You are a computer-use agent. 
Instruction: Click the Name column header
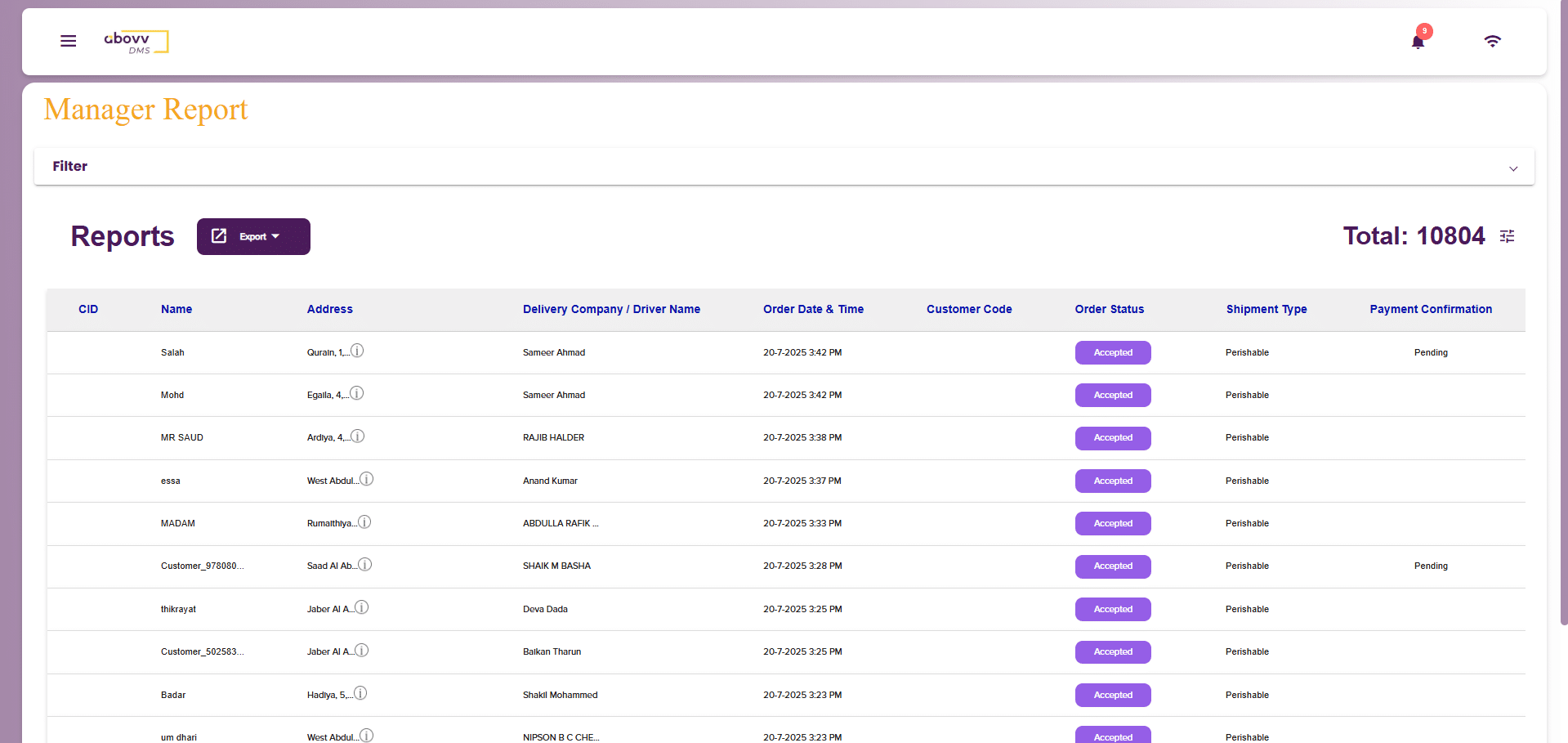[x=176, y=309]
